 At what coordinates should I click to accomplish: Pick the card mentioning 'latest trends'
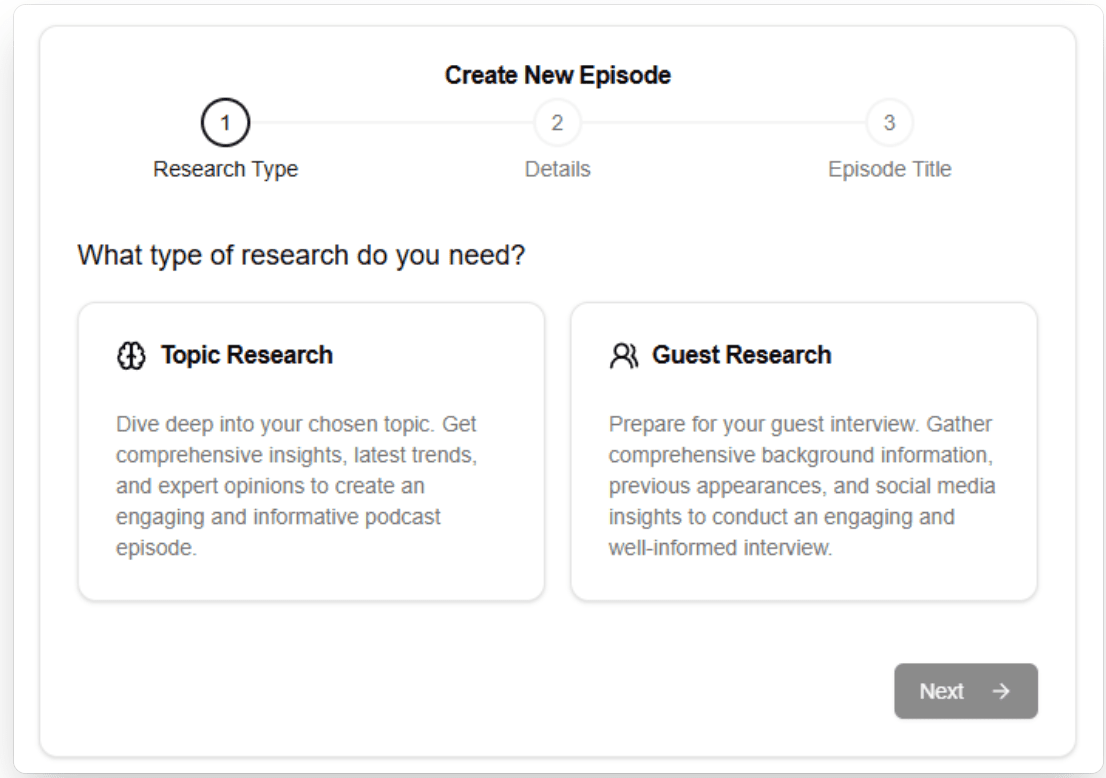[x=311, y=451]
